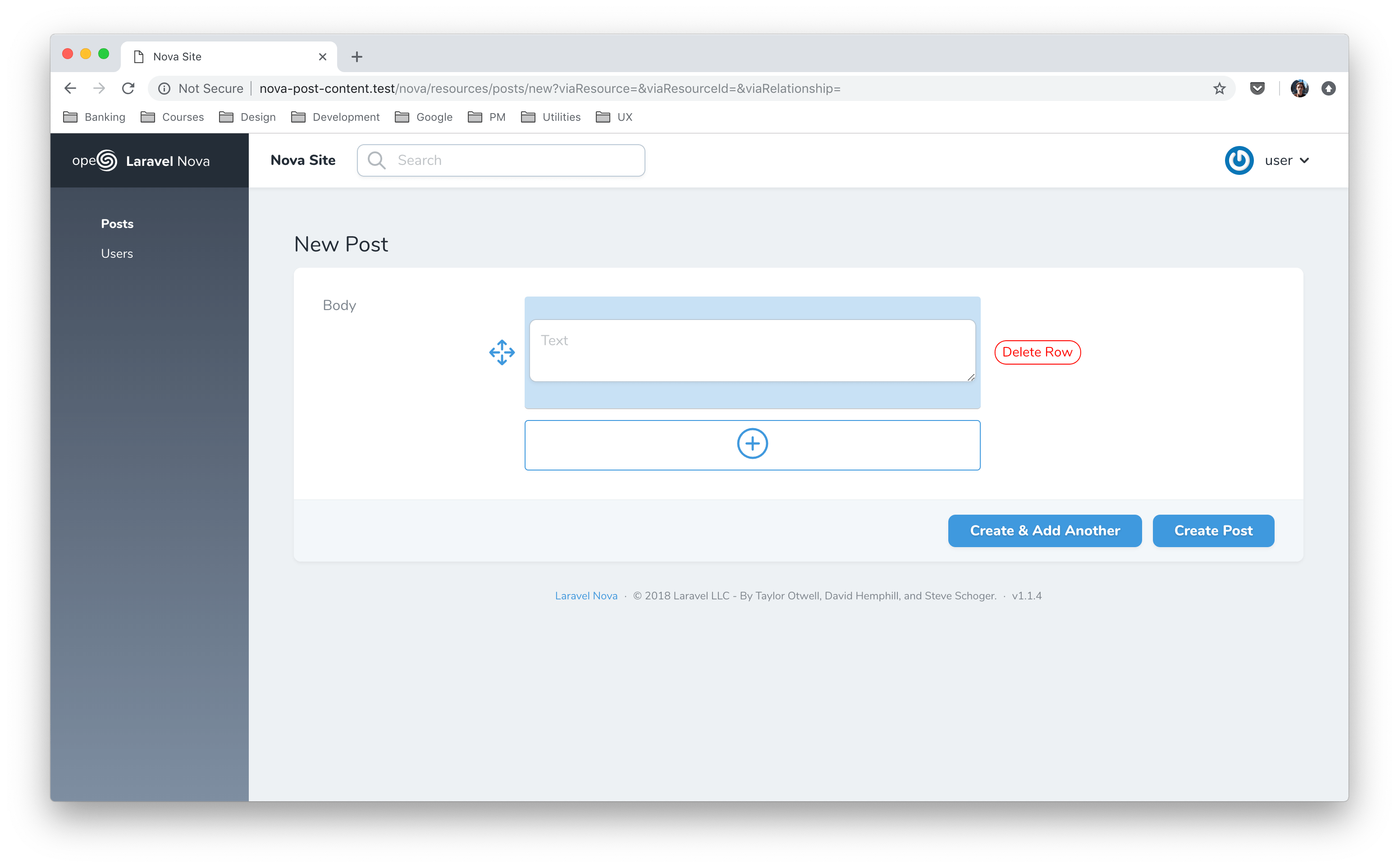Focus the Text body textarea
1399x868 pixels.
752,351
